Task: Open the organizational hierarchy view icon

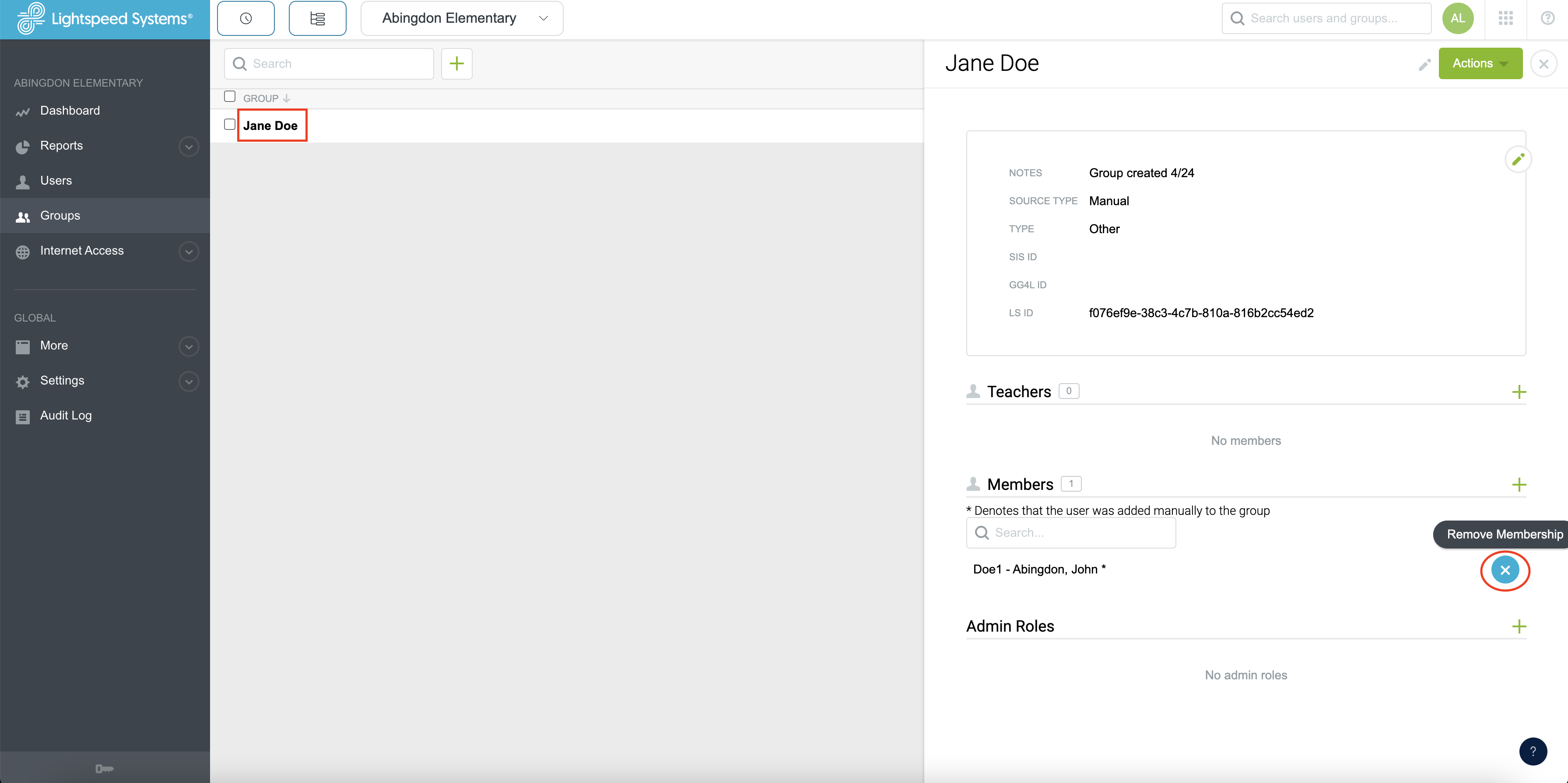Action: pos(317,17)
